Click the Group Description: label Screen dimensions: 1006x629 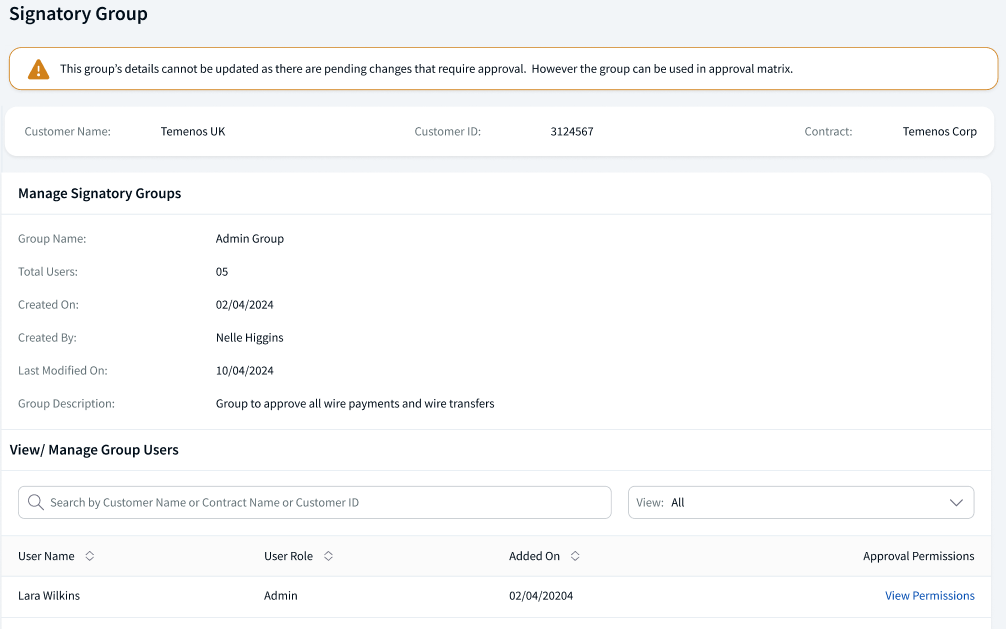(x=66, y=404)
